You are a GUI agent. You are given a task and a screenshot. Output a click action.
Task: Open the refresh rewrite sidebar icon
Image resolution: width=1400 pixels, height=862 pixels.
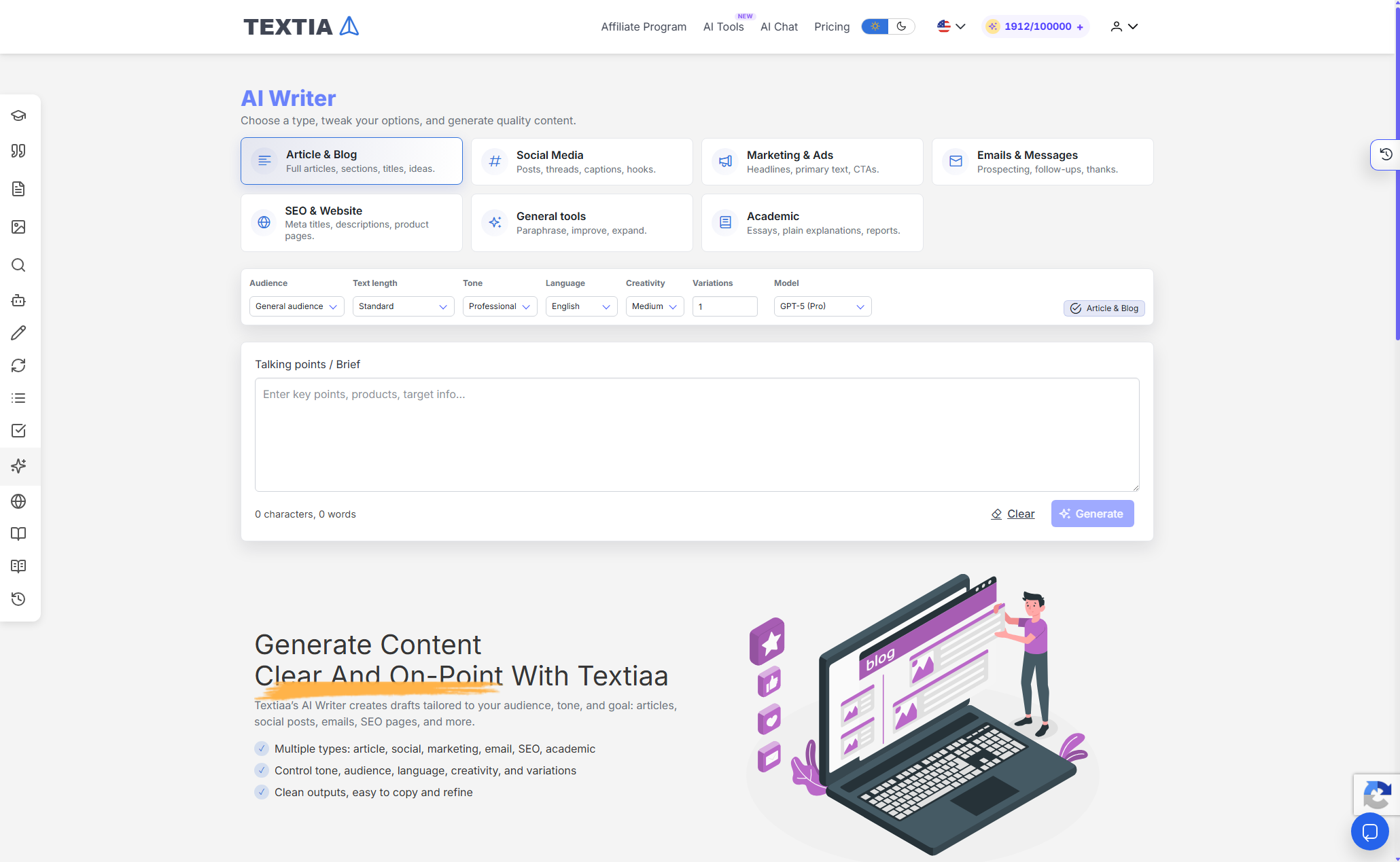click(x=18, y=365)
